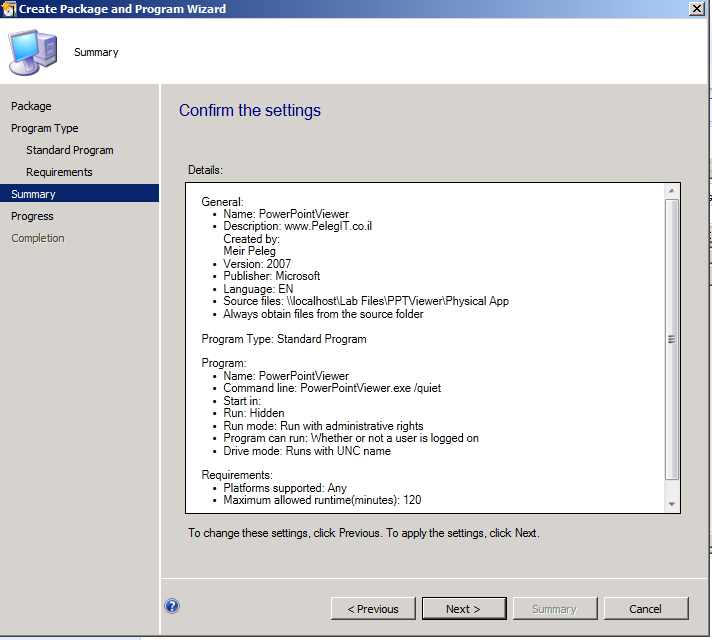
Task: Click the disabled Summary button
Action: (555, 609)
